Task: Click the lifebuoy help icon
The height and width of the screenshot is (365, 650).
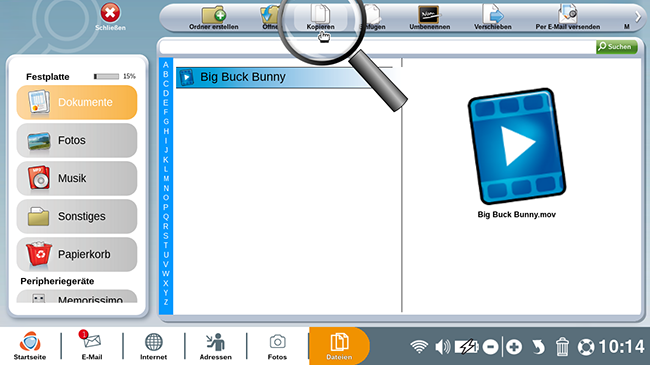Action: coord(586,347)
